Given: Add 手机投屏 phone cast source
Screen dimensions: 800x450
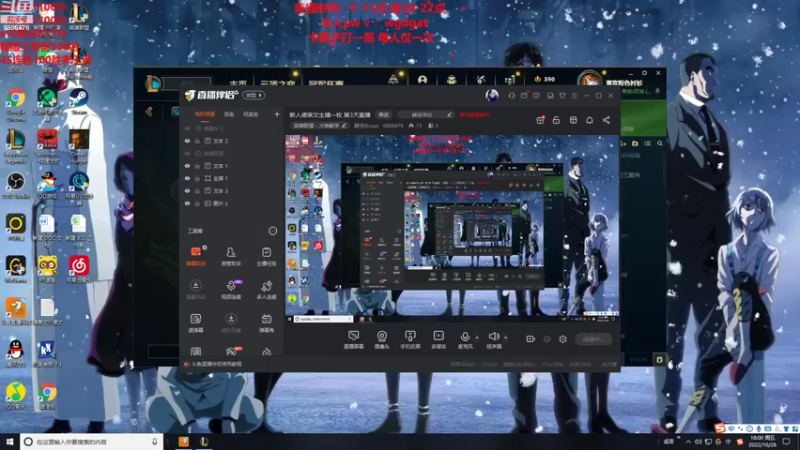Looking at the screenshot, I should (x=410, y=339).
